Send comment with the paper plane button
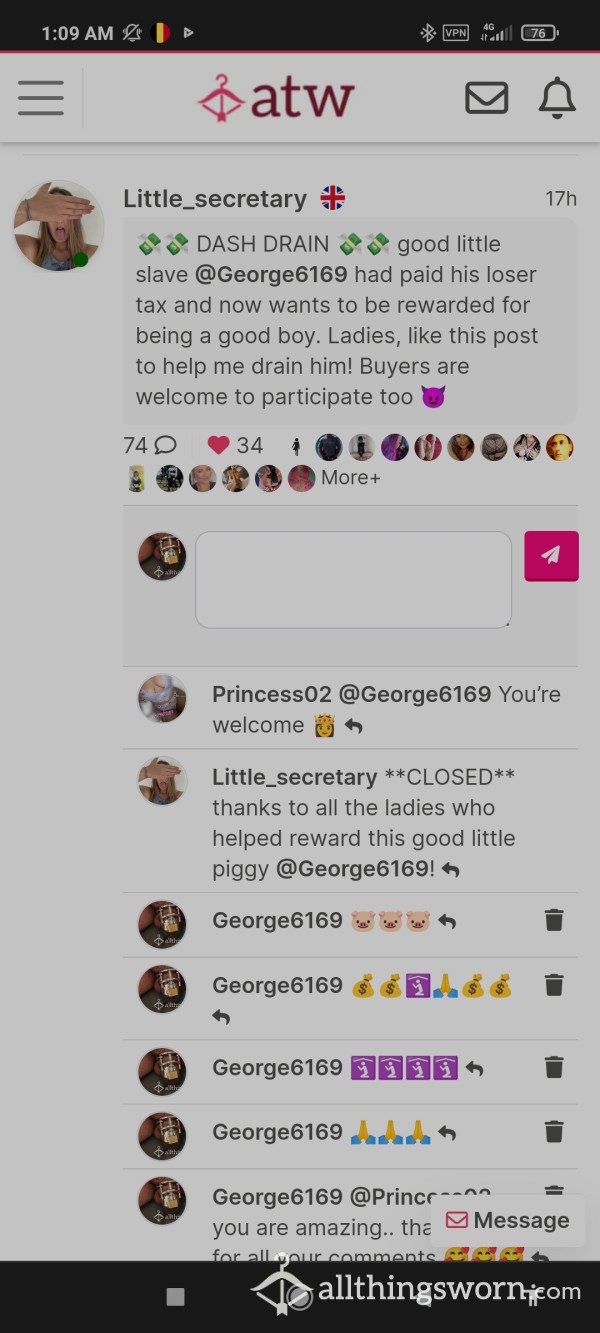The image size is (600, 1333). coord(551,556)
